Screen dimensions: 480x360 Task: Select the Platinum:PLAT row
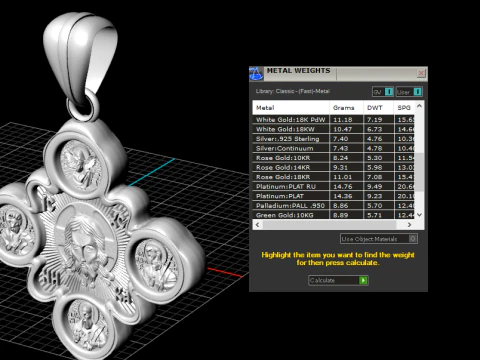tap(333, 196)
